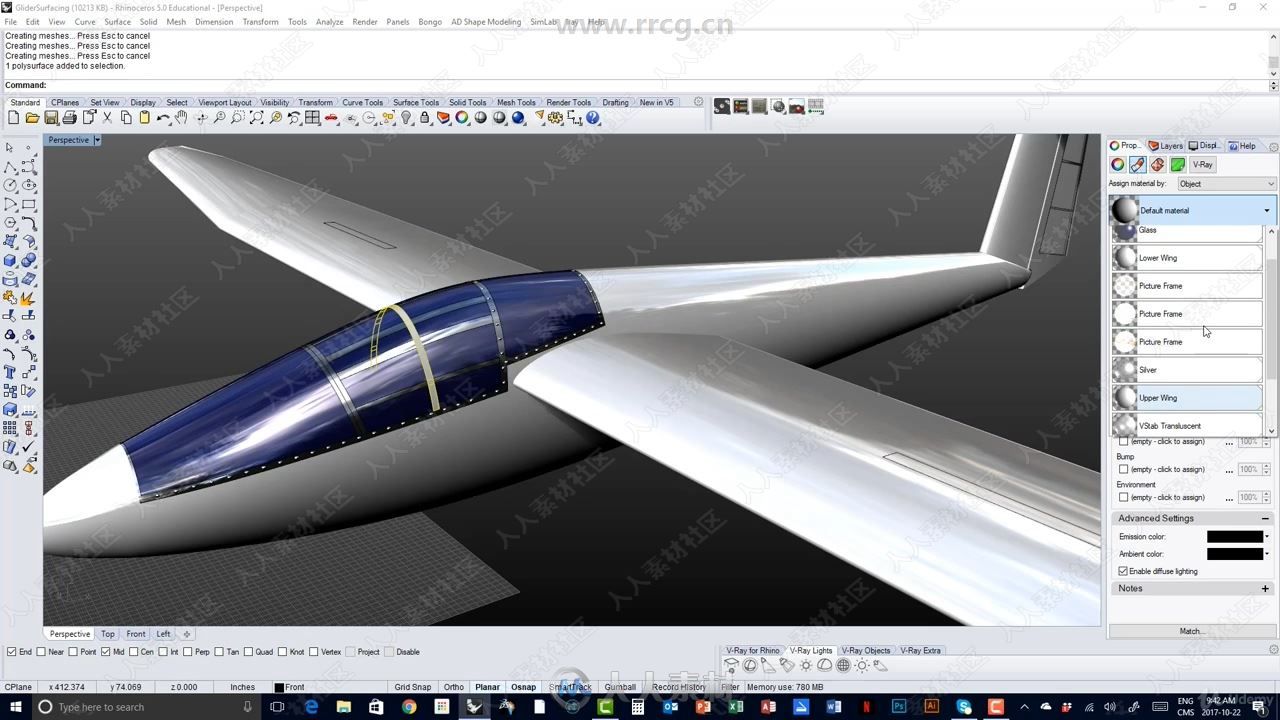The image size is (1280, 720).
Task: Select the Box solid tool in sidebar
Action: pyautogui.click(x=10, y=260)
